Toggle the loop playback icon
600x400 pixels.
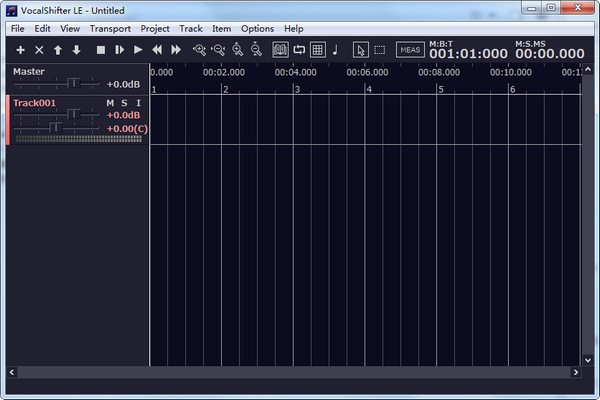point(299,50)
